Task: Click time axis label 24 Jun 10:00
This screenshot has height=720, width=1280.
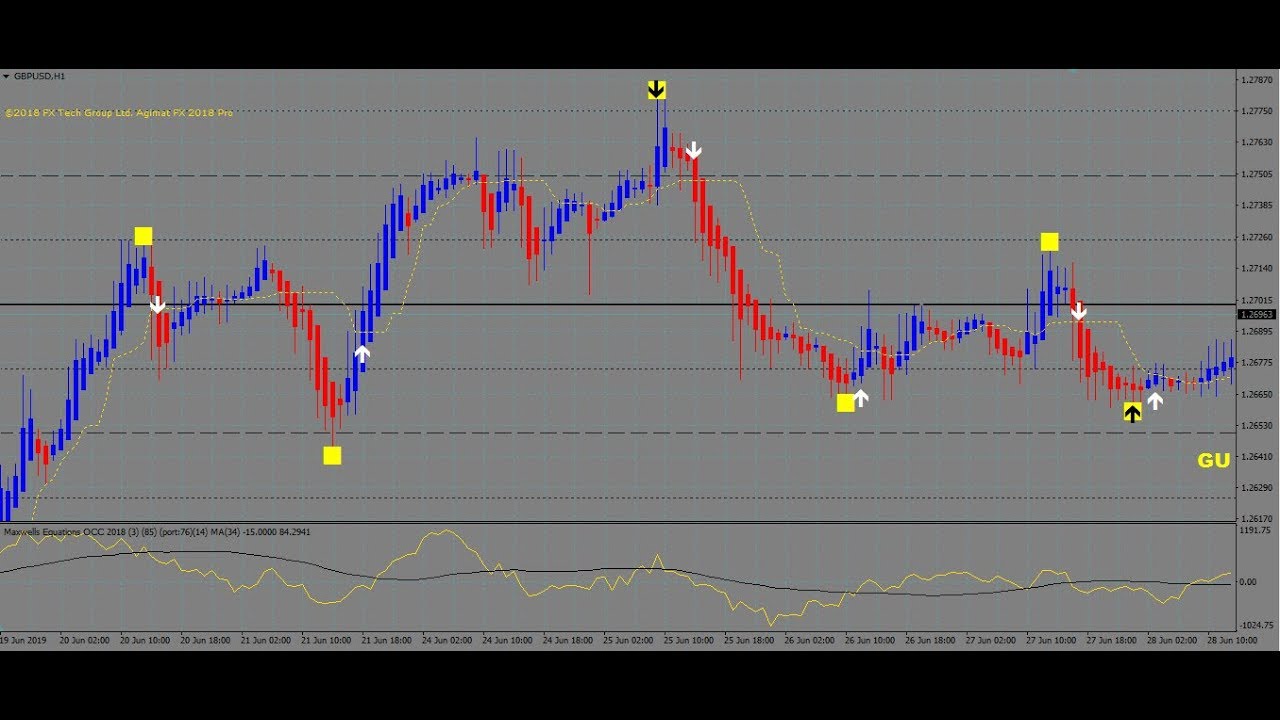Action: 508,639
